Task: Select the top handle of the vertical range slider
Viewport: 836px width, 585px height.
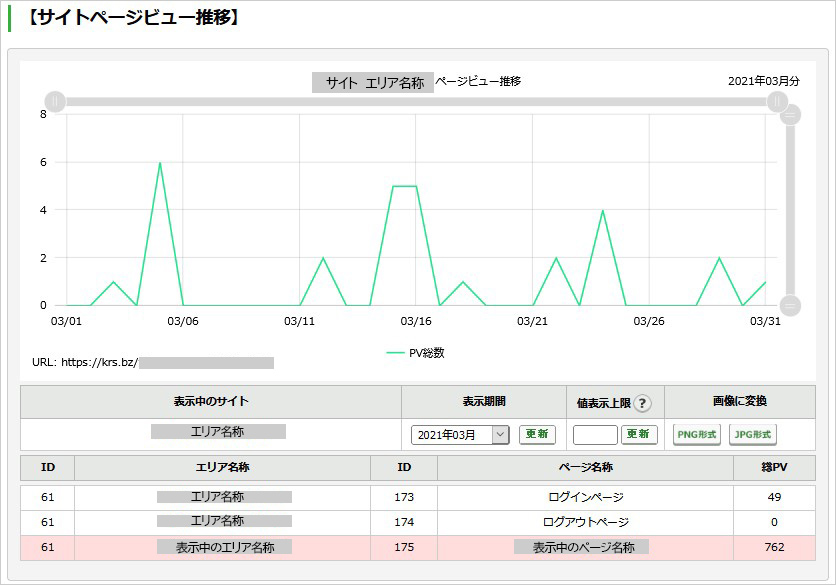Action: pos(790,115)
